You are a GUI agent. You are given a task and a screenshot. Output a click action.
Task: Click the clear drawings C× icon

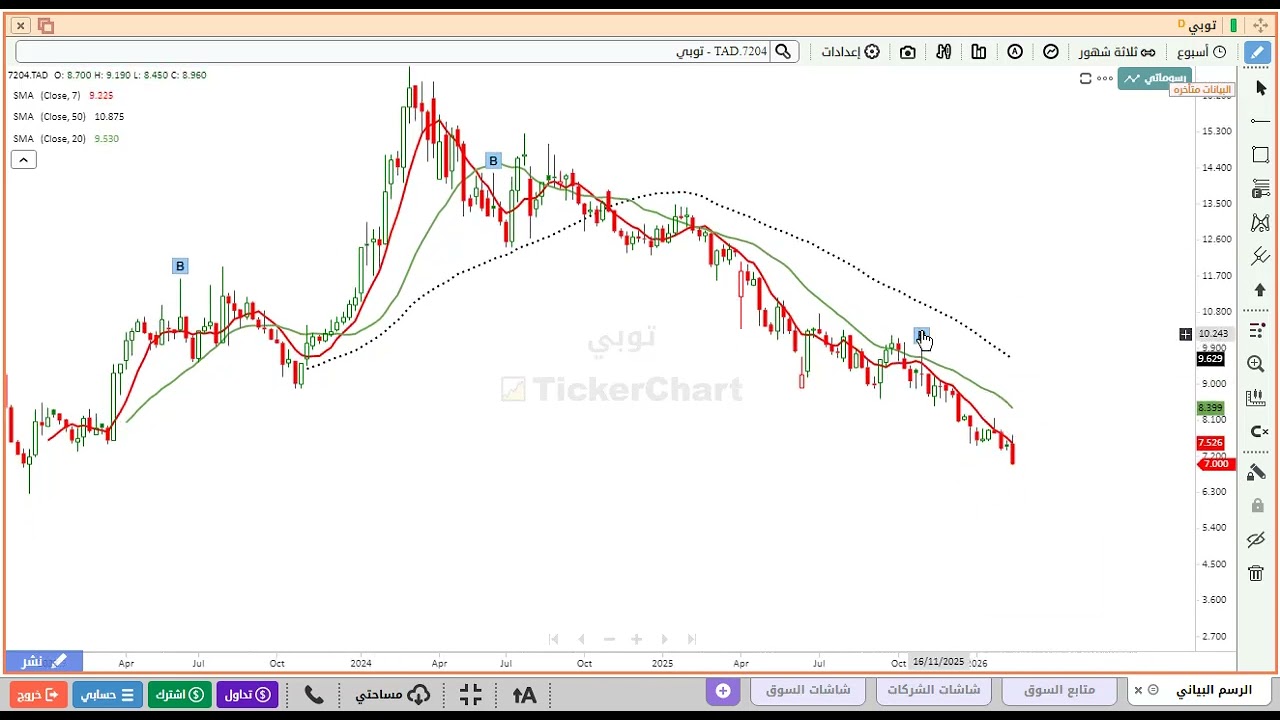[x=1259, y=432]
